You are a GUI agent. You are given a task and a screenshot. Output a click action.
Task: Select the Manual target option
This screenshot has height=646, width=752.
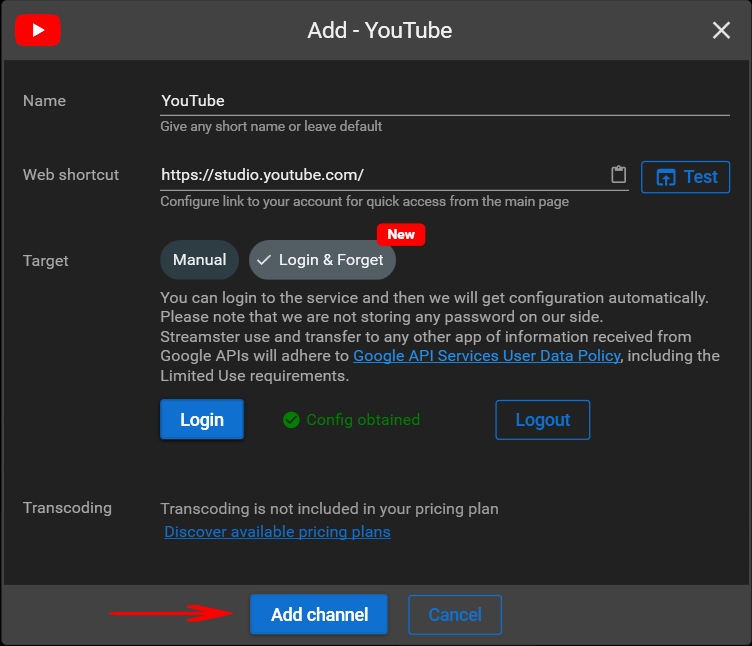(x=199, y=260)
